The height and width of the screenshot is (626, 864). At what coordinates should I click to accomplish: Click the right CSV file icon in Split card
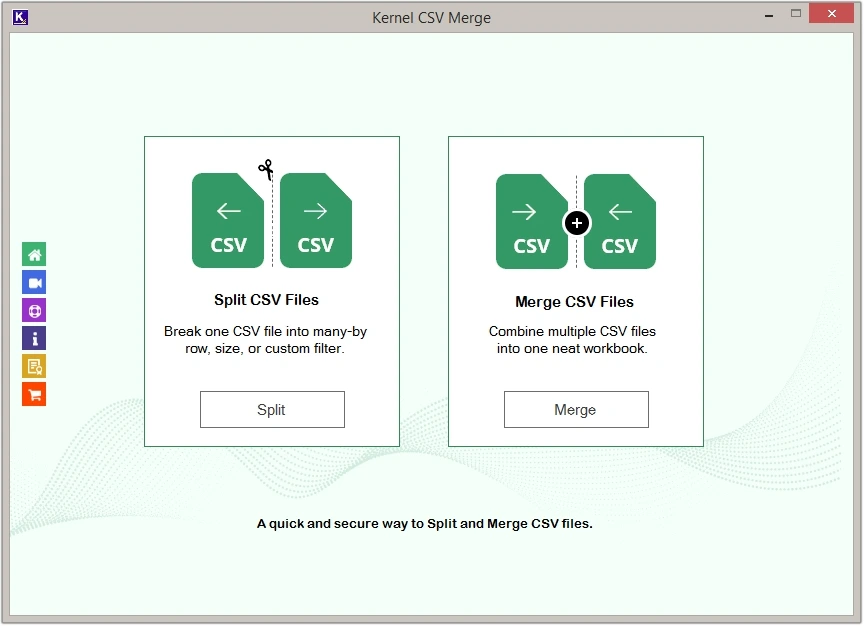click(x=316, y=220)
